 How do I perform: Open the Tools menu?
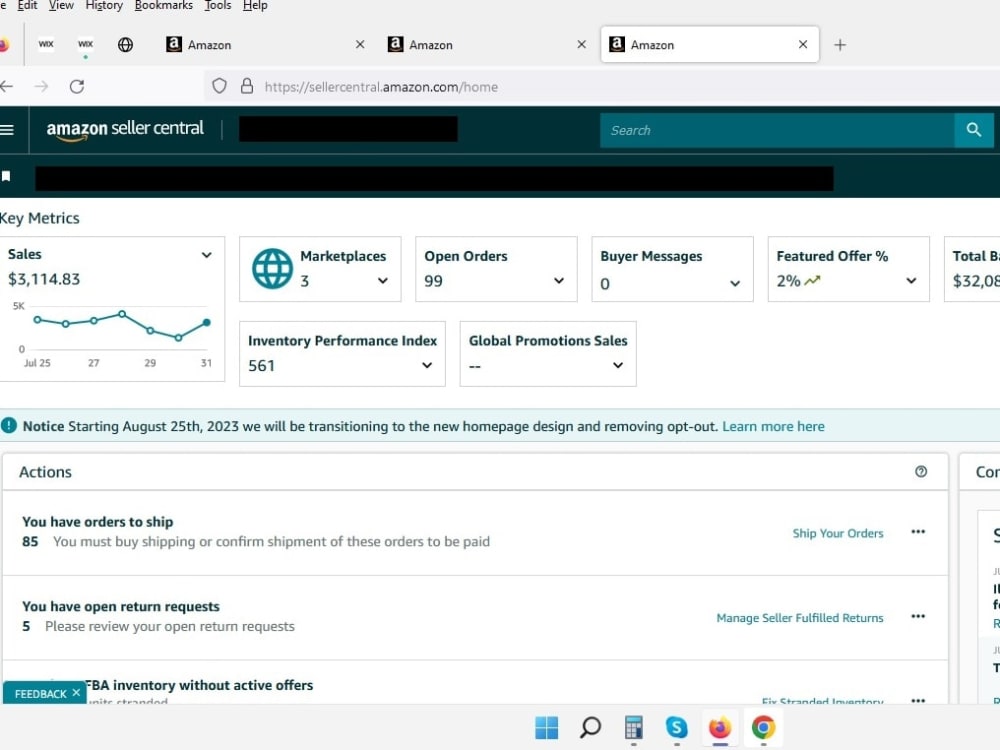217,6
